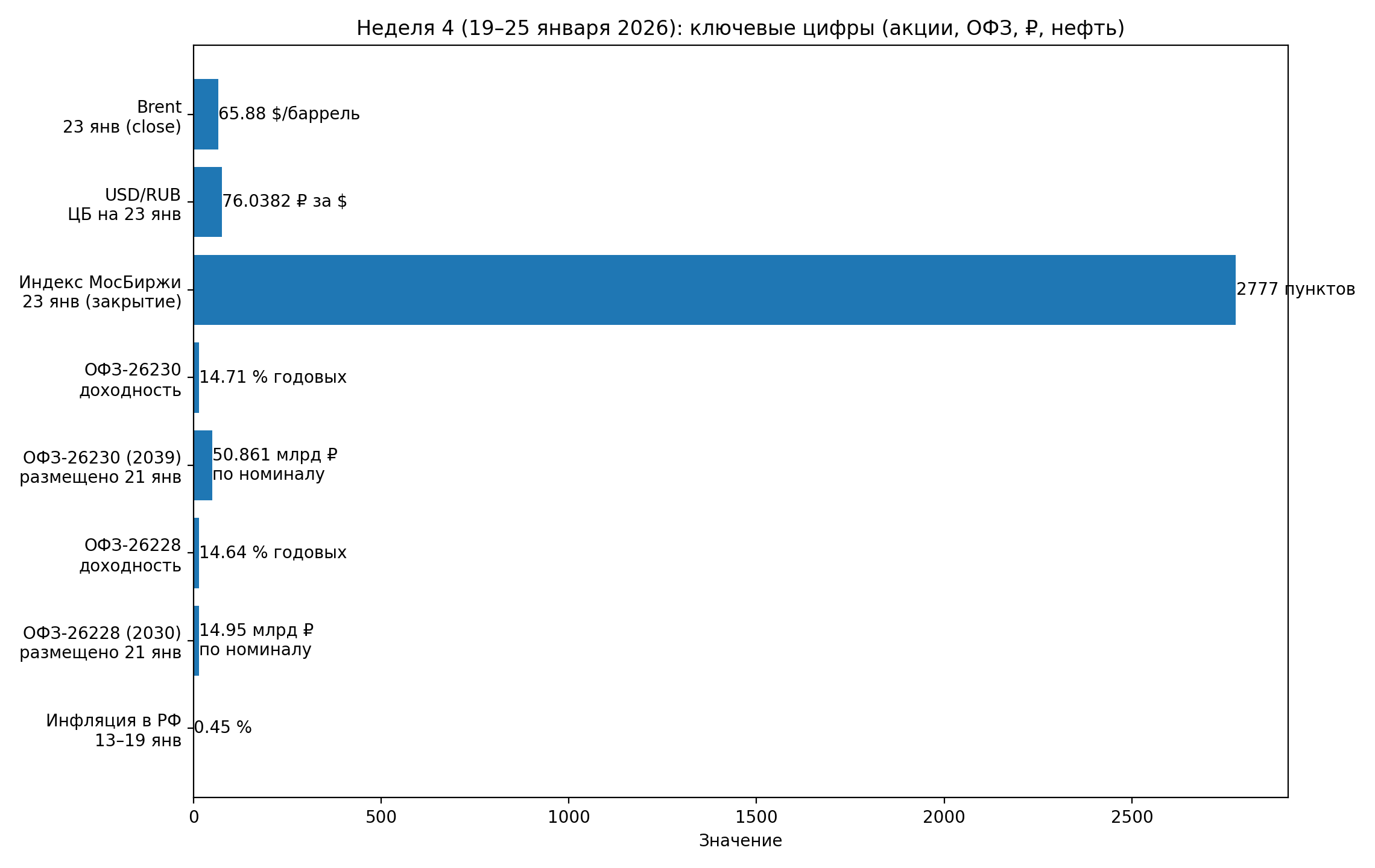Click the ОФЗ-26230 (2039) размещено bar
Viewport: 1375px width, 868px height.
point(203,465)
